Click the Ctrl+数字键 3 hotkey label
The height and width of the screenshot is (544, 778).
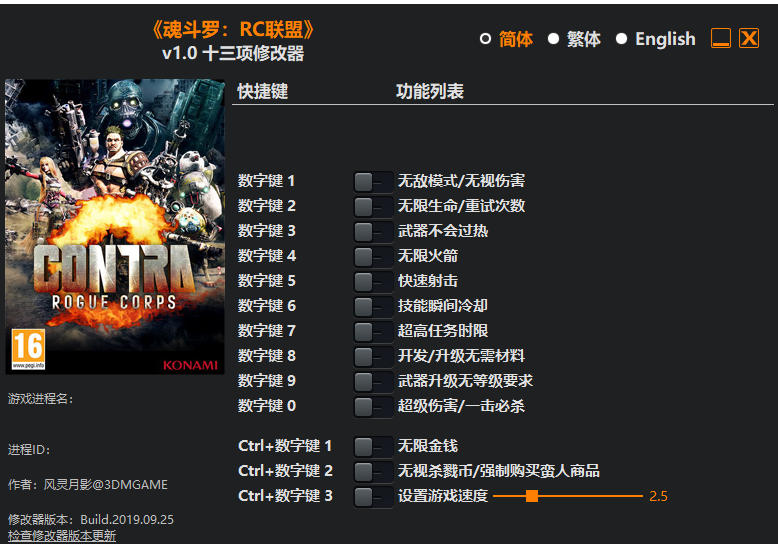(x=285, y=495)
